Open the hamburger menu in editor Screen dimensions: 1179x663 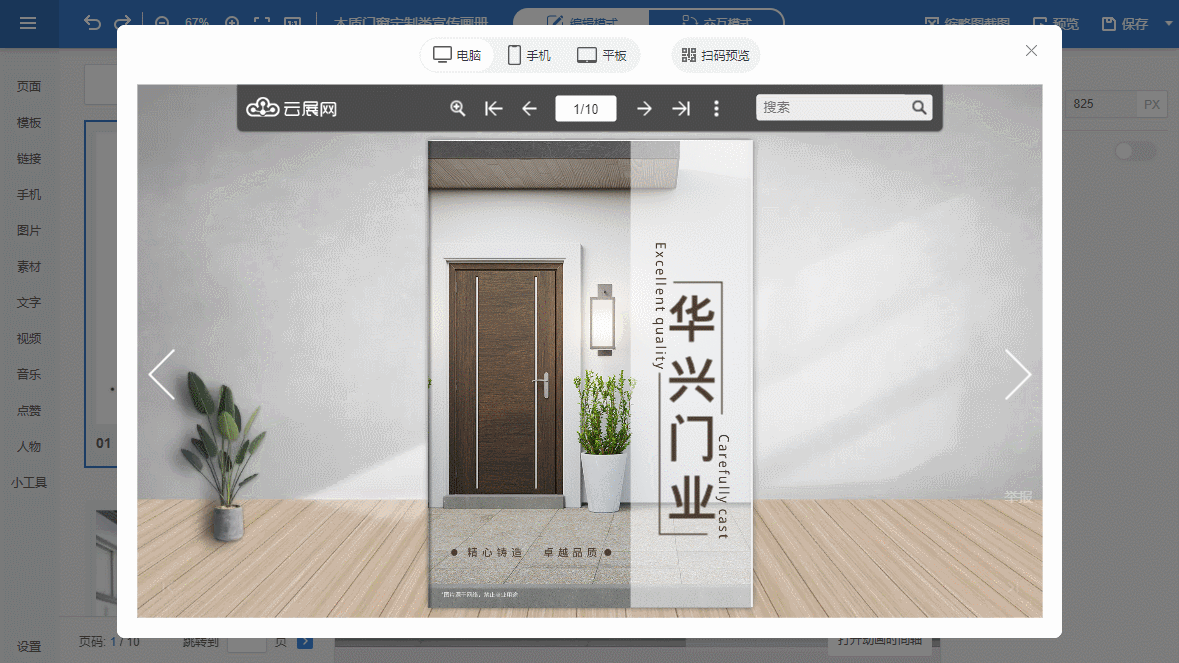[x=28, y=23]
